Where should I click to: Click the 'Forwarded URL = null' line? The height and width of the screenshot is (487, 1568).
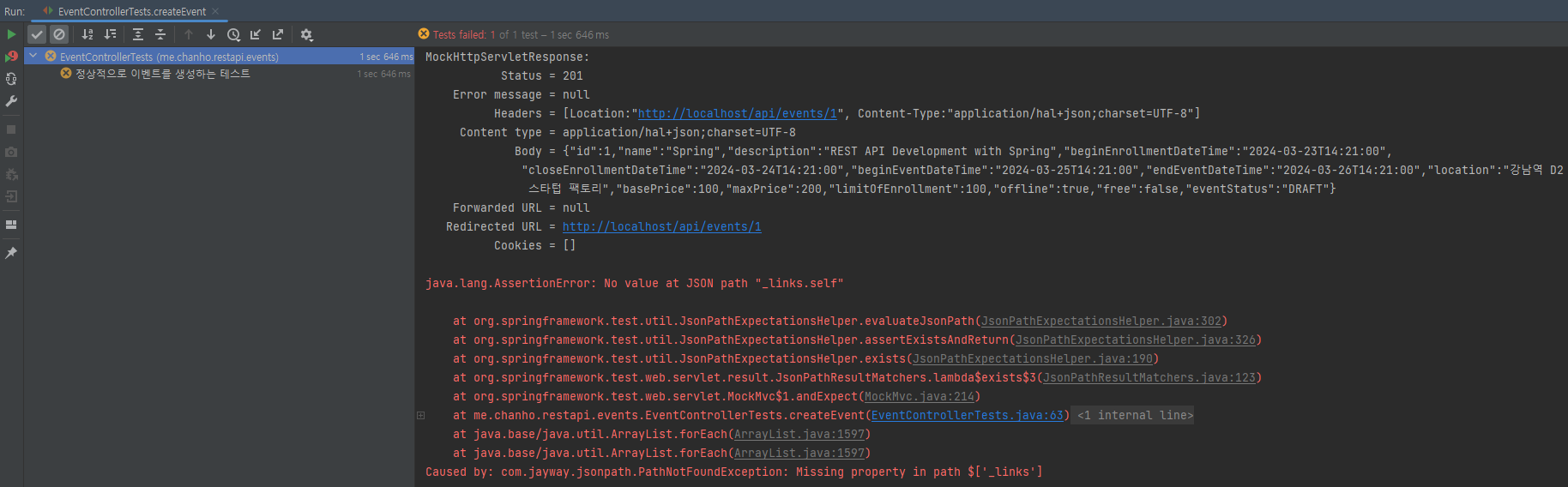point(521,207)
